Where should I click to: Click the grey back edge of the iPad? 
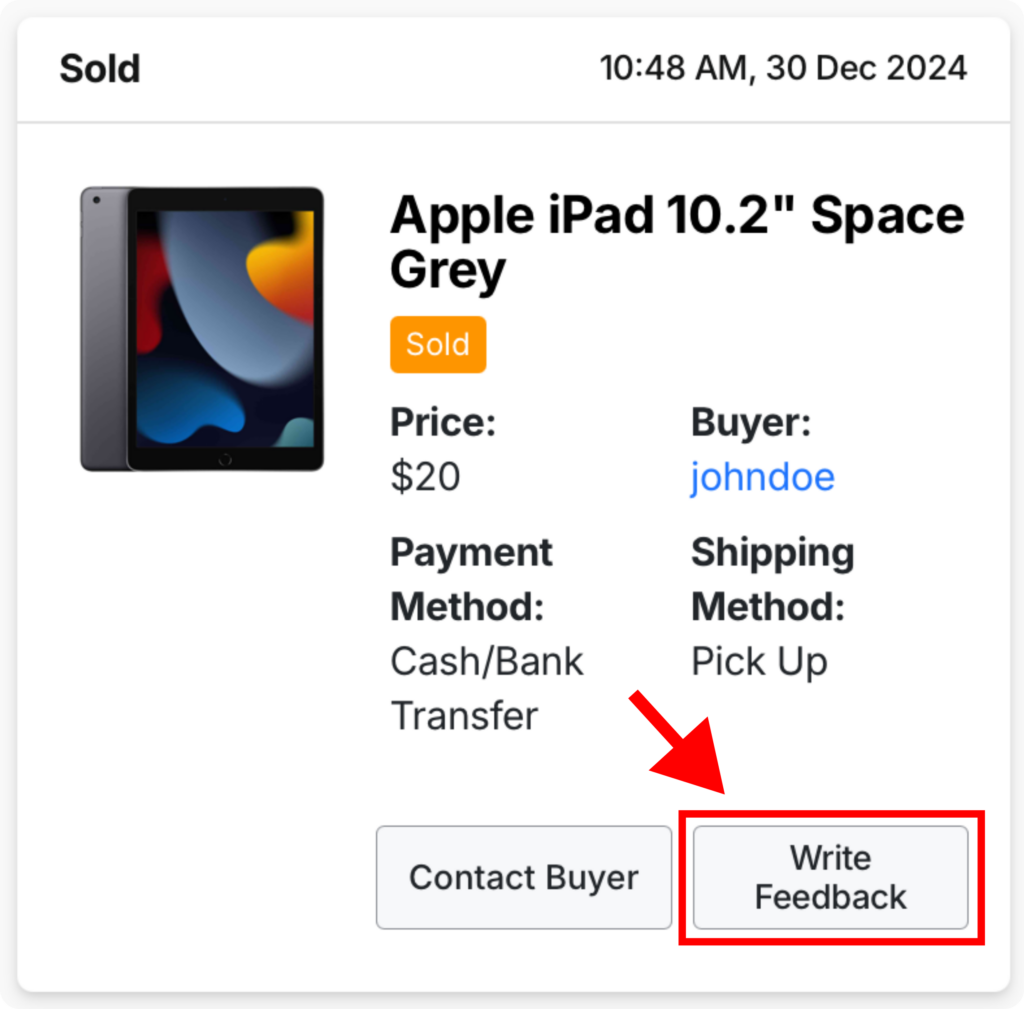click(x=103, y=328)
